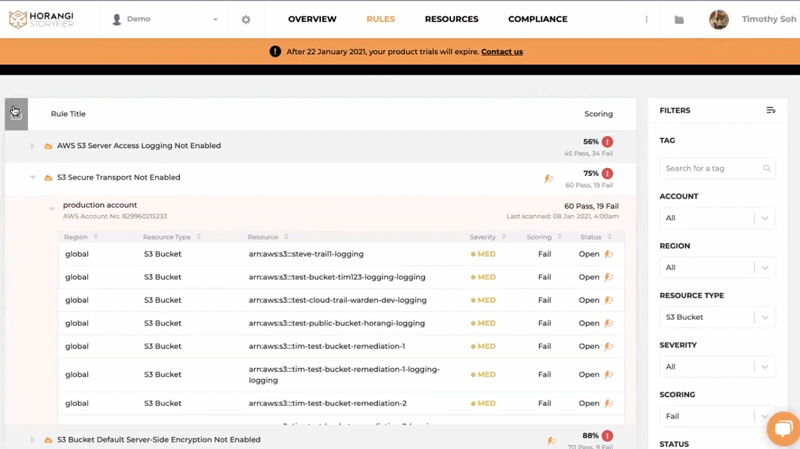Click the select-all box beside Rule Title
800x449 pixels.
16,114
